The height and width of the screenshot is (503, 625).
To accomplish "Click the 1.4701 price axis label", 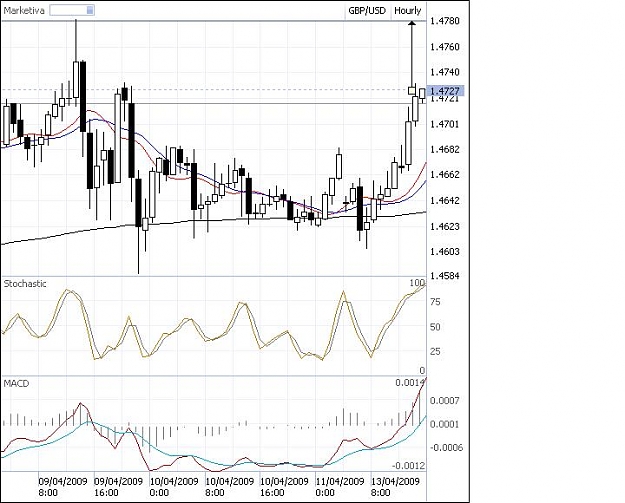I will pyautogui.click(x=445, y=124).
